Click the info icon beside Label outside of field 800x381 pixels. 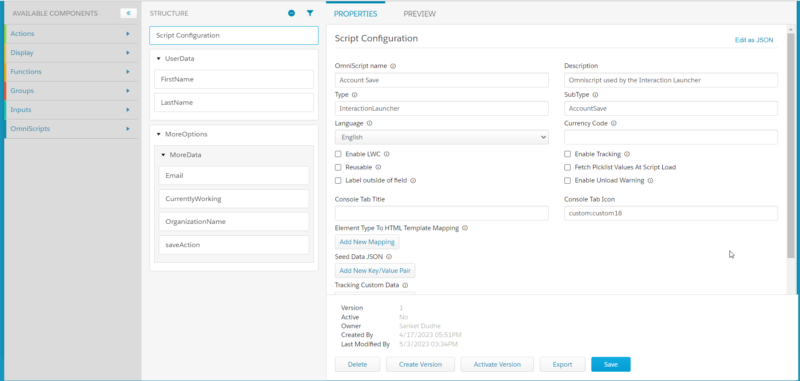pyautogui.click(x=413, y=180)
